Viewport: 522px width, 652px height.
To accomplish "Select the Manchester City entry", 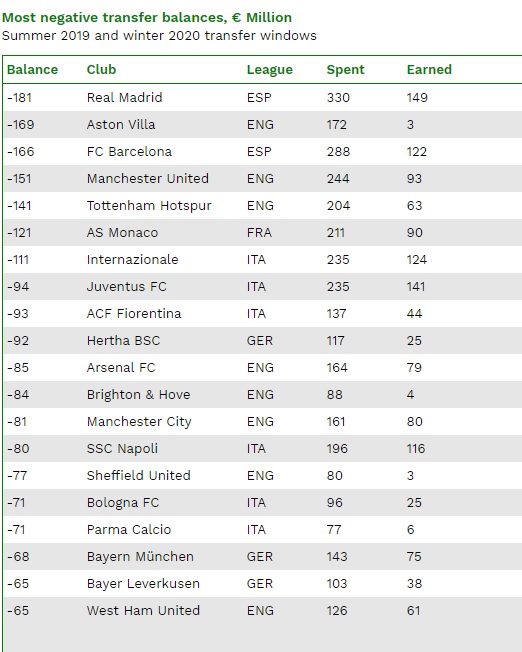I will (139, 422).
